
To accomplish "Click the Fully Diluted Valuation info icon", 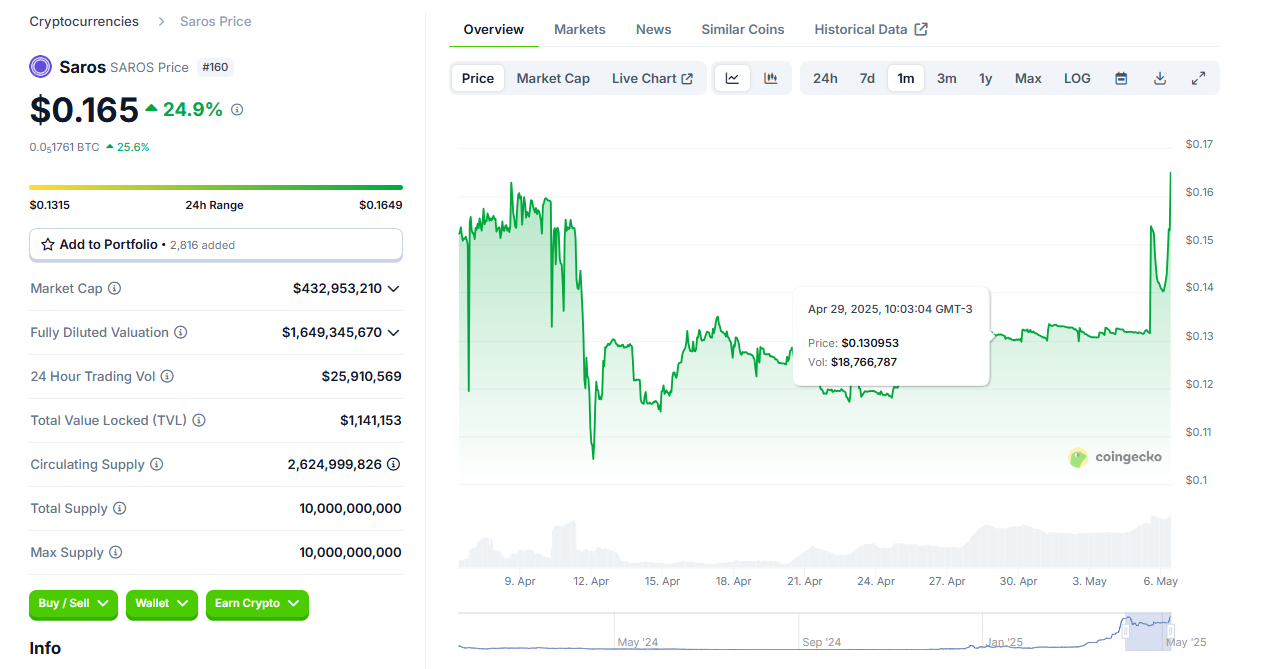I will pyautogui.click(x=180, y=332).
